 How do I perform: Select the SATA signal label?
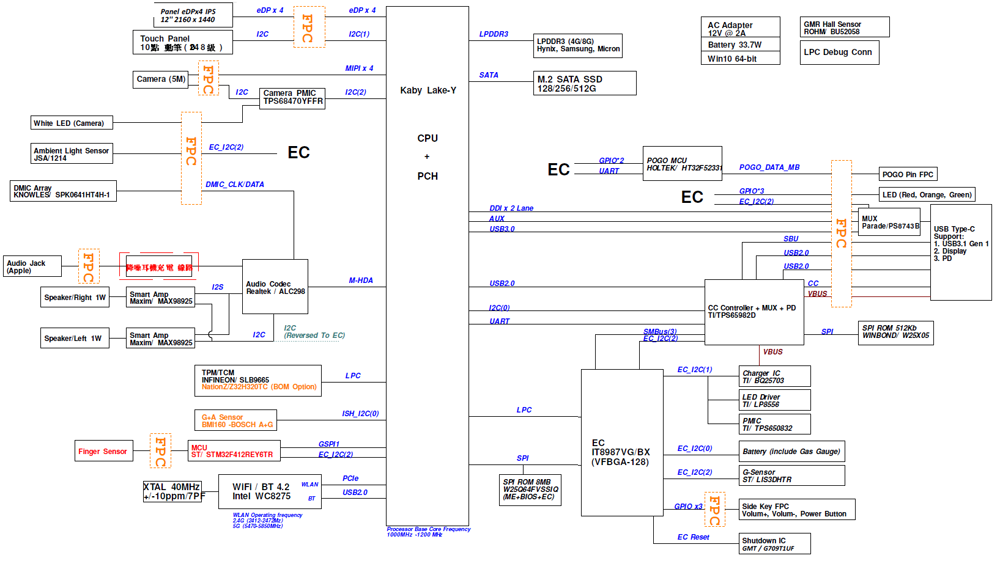click(489, 75)
